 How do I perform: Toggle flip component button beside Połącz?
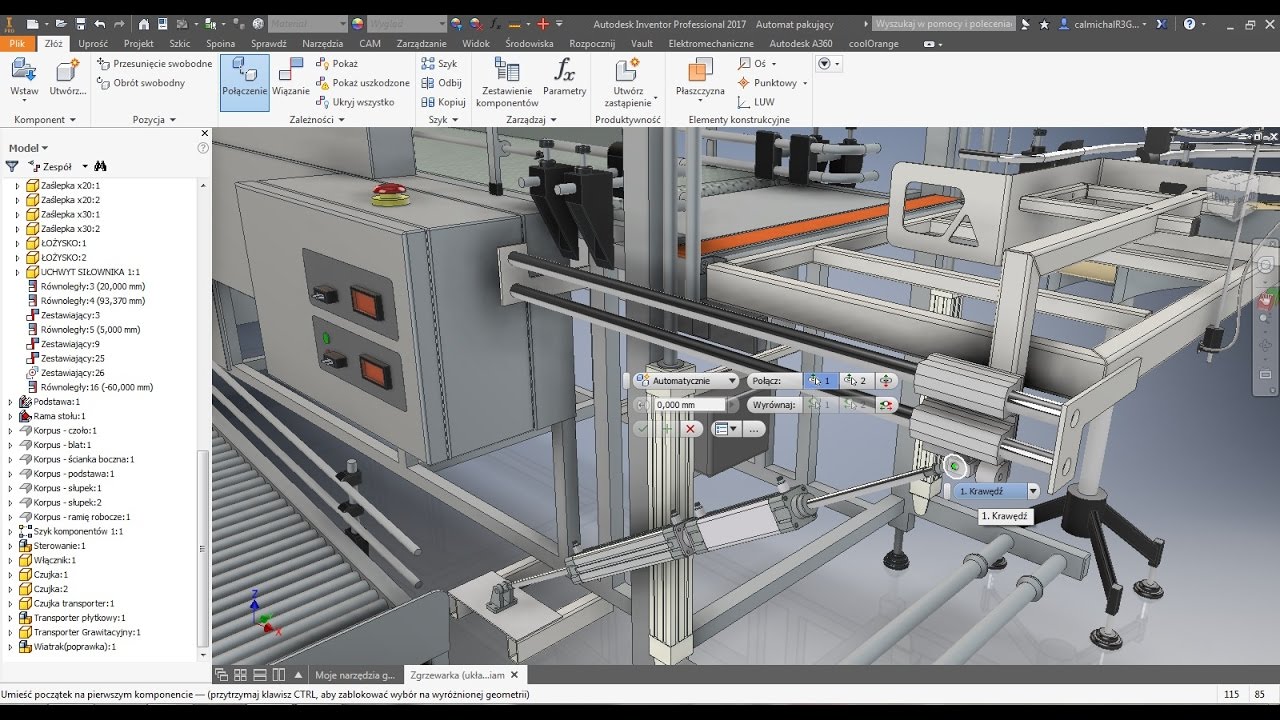(x=886, y=380)
